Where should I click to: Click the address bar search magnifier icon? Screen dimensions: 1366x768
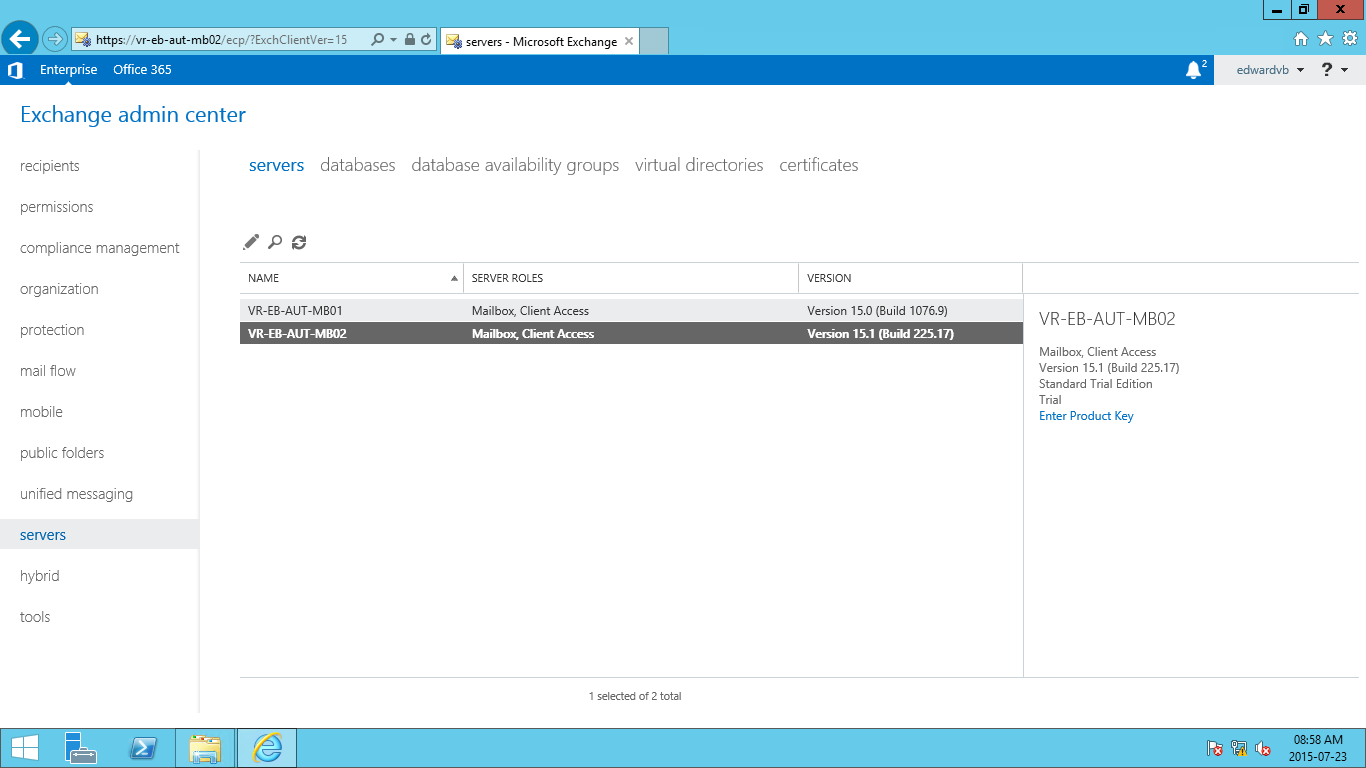[x=377, y=40]
